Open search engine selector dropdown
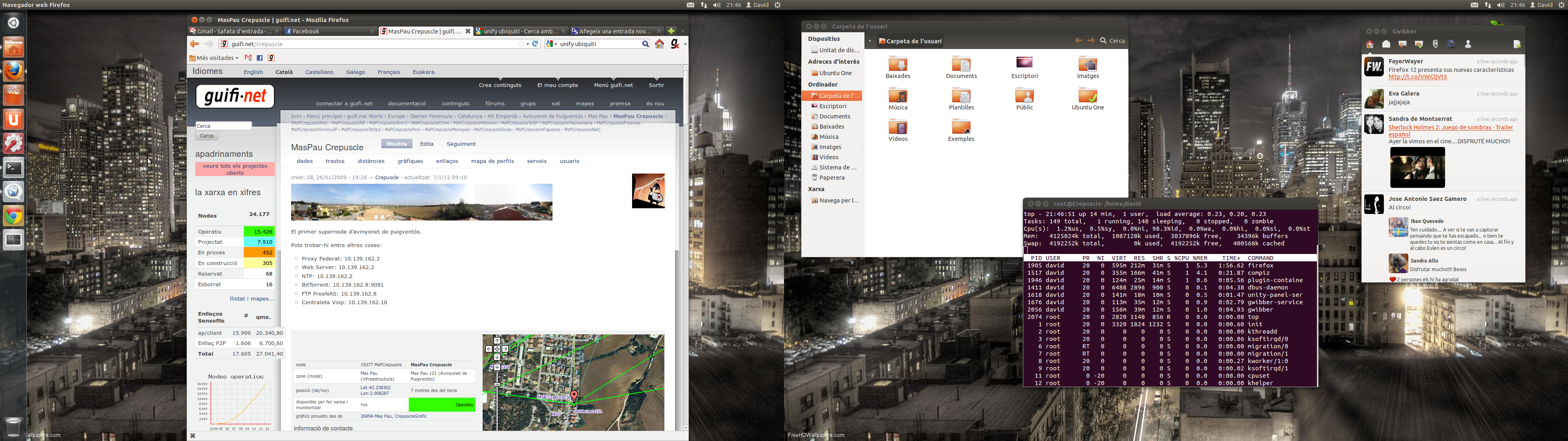 552,44
